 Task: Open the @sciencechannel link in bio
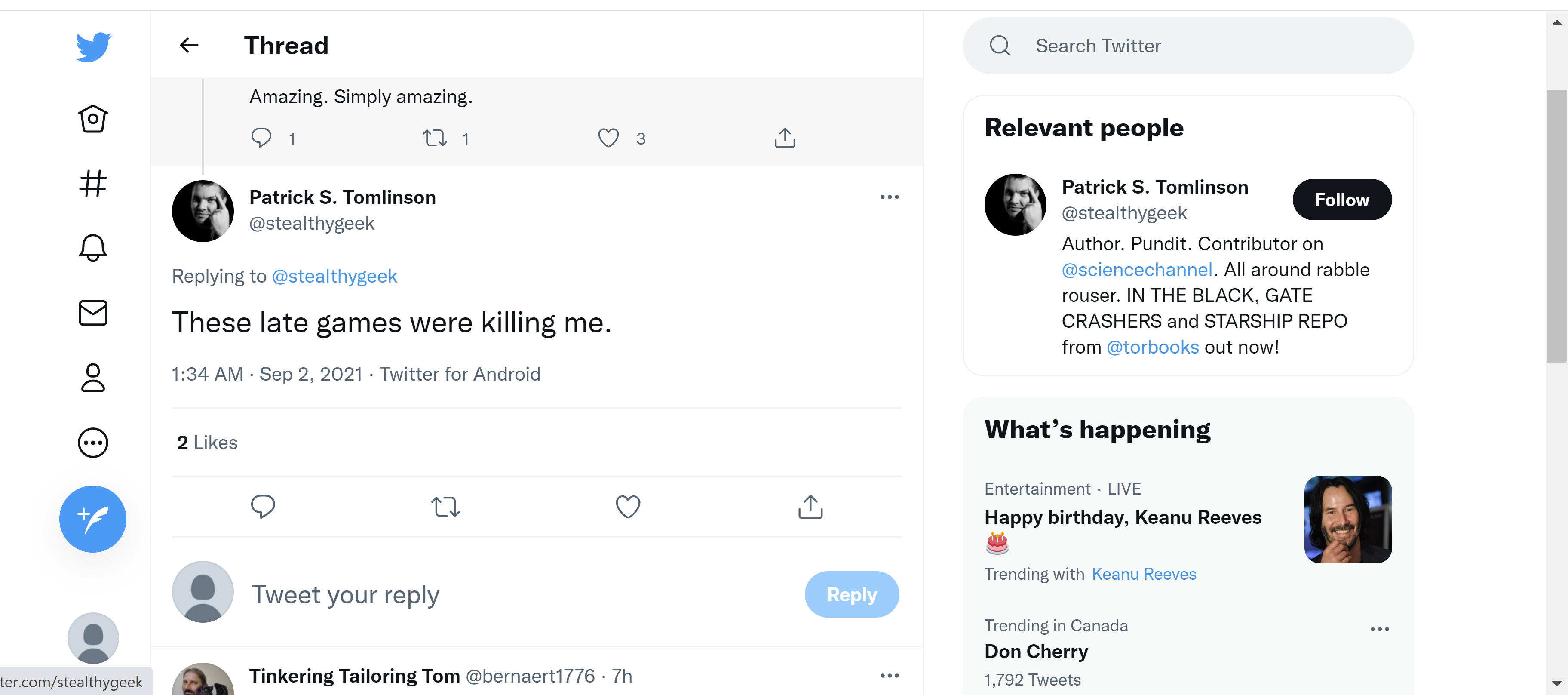[x=1137, y=270]
